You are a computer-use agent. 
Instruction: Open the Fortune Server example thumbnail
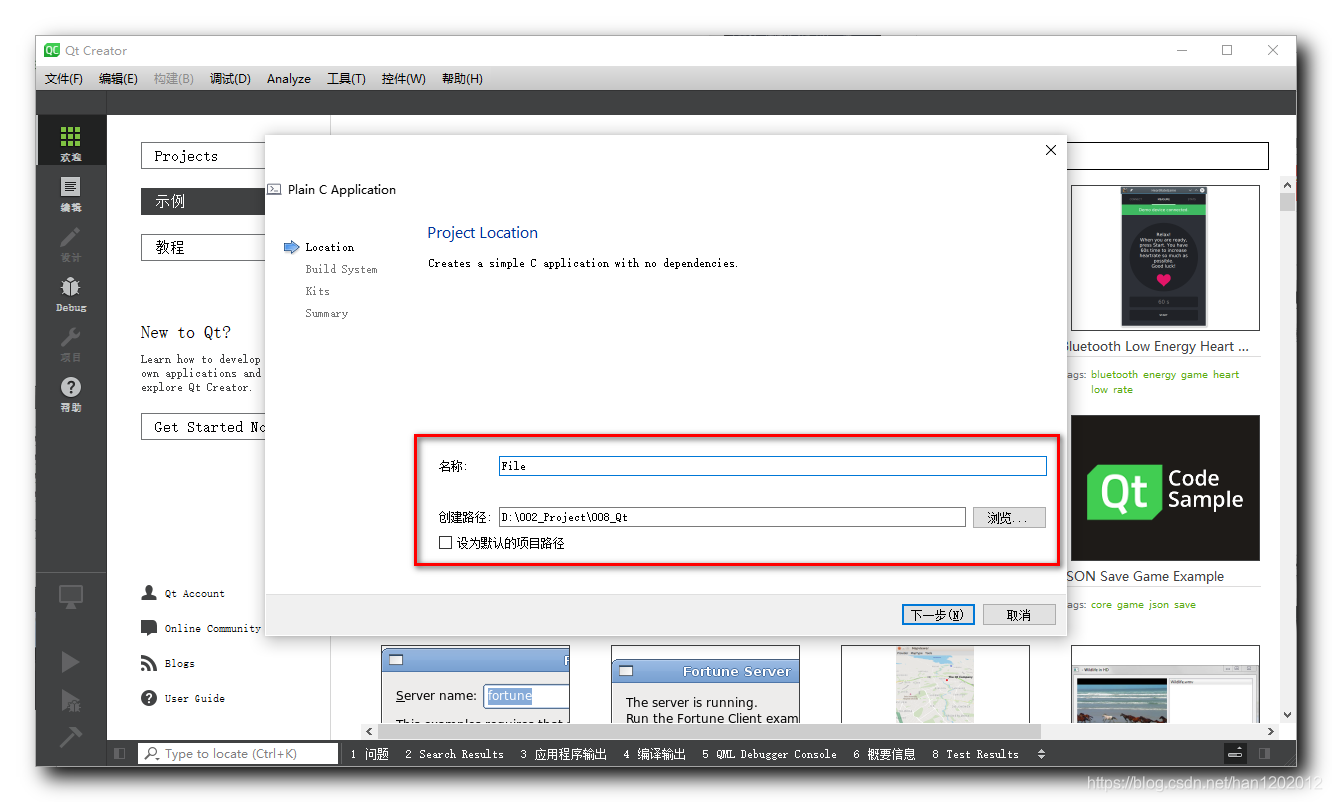tap(705, 685)
